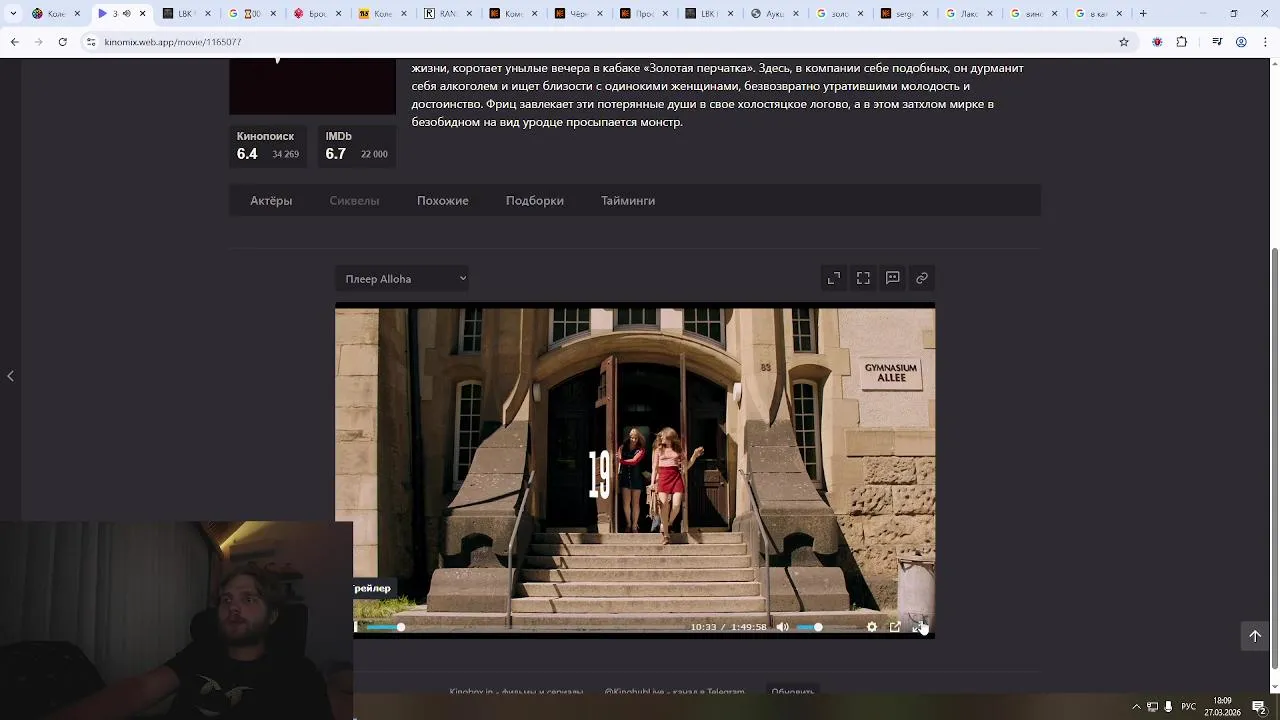This screenshot has width=1280, height=720.
Task: Open the red extension icon in the toolbar
Action: [1157, 42]
